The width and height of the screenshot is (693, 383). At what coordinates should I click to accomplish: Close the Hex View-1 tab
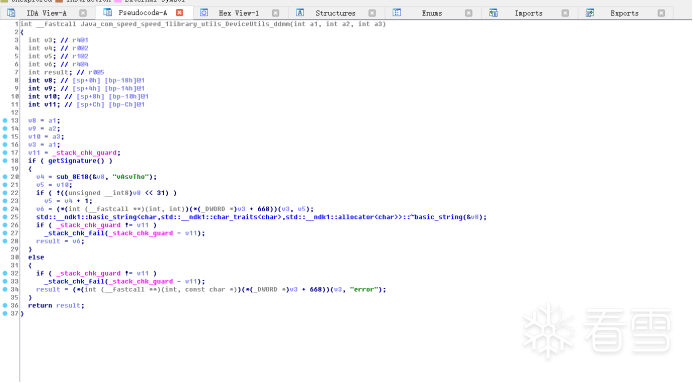[275, 13]
